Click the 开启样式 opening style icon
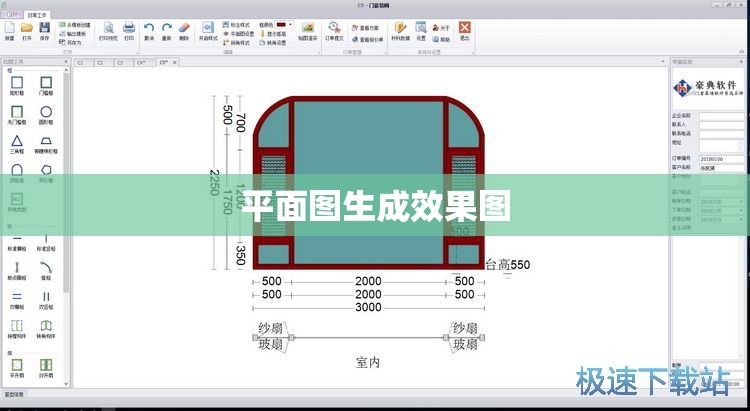This screenshot has width=750, height=411. tap(208, 31)
